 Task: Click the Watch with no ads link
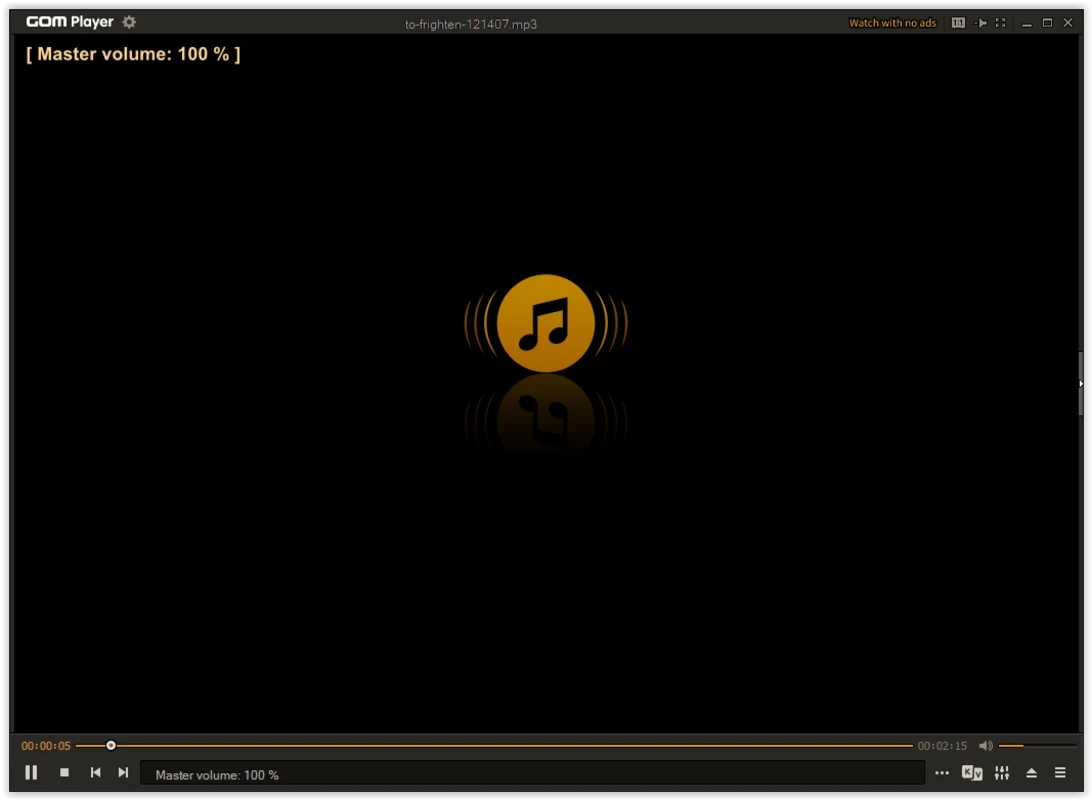[x=892, y=23]
